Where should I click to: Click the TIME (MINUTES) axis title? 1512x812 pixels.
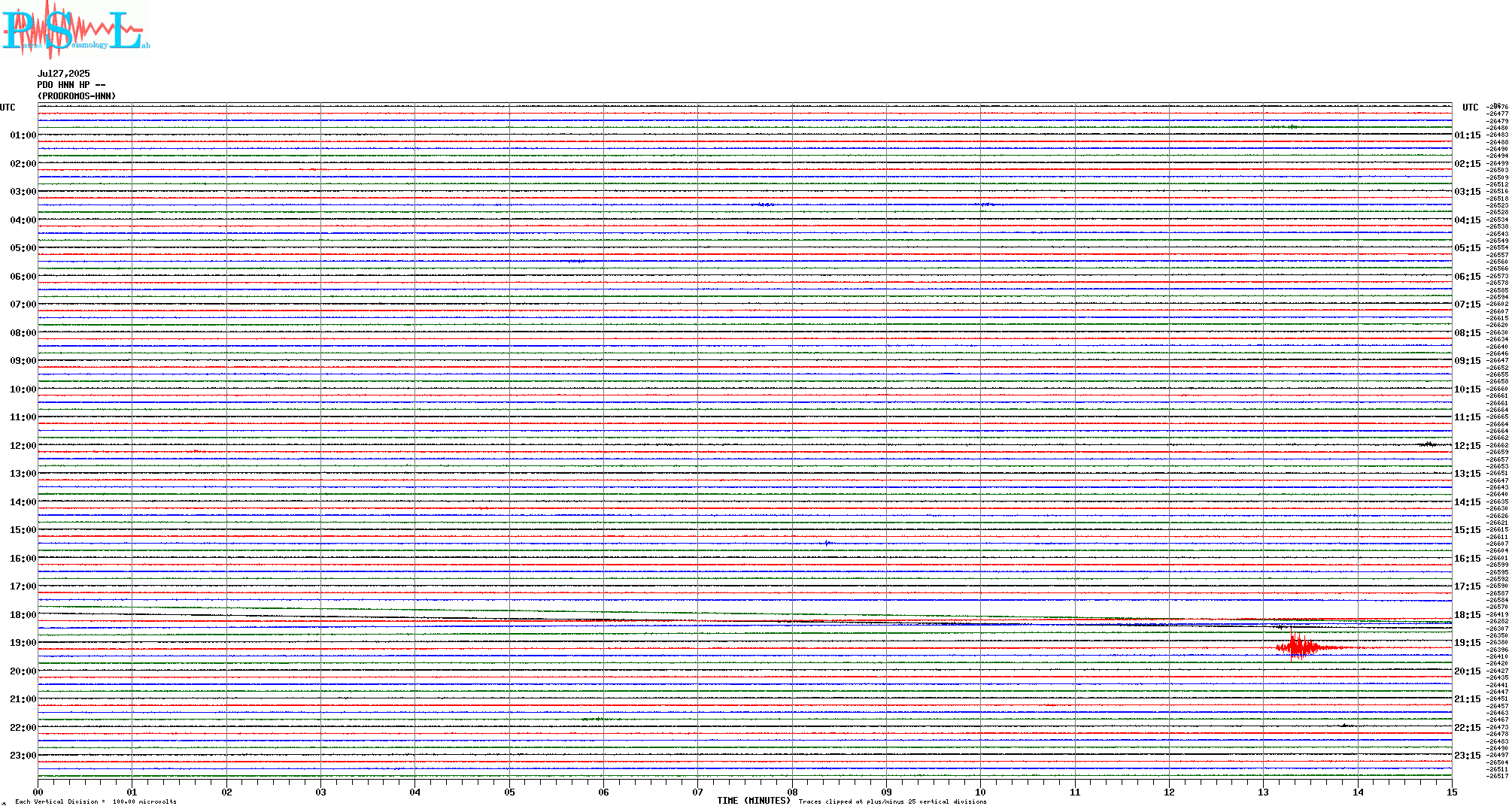pyautogui.click(x=754, y=801)
